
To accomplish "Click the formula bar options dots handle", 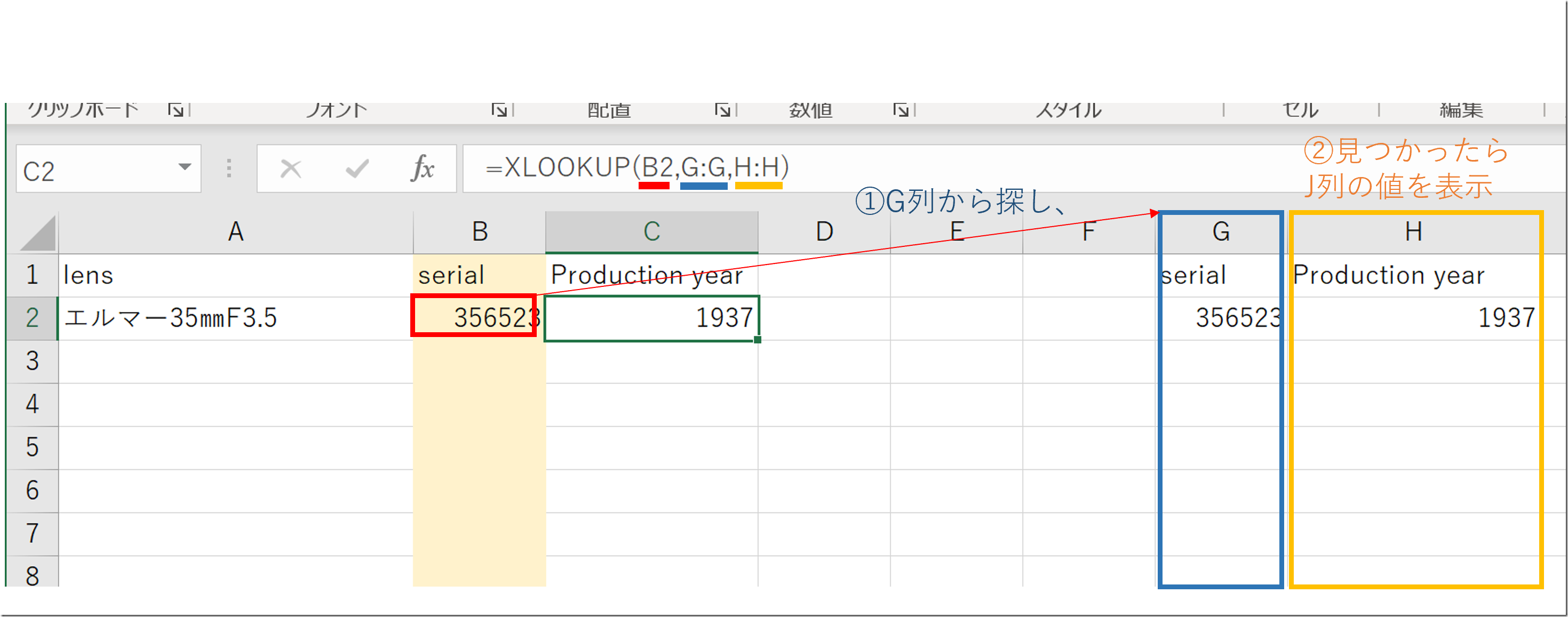I will pos(229,169).
